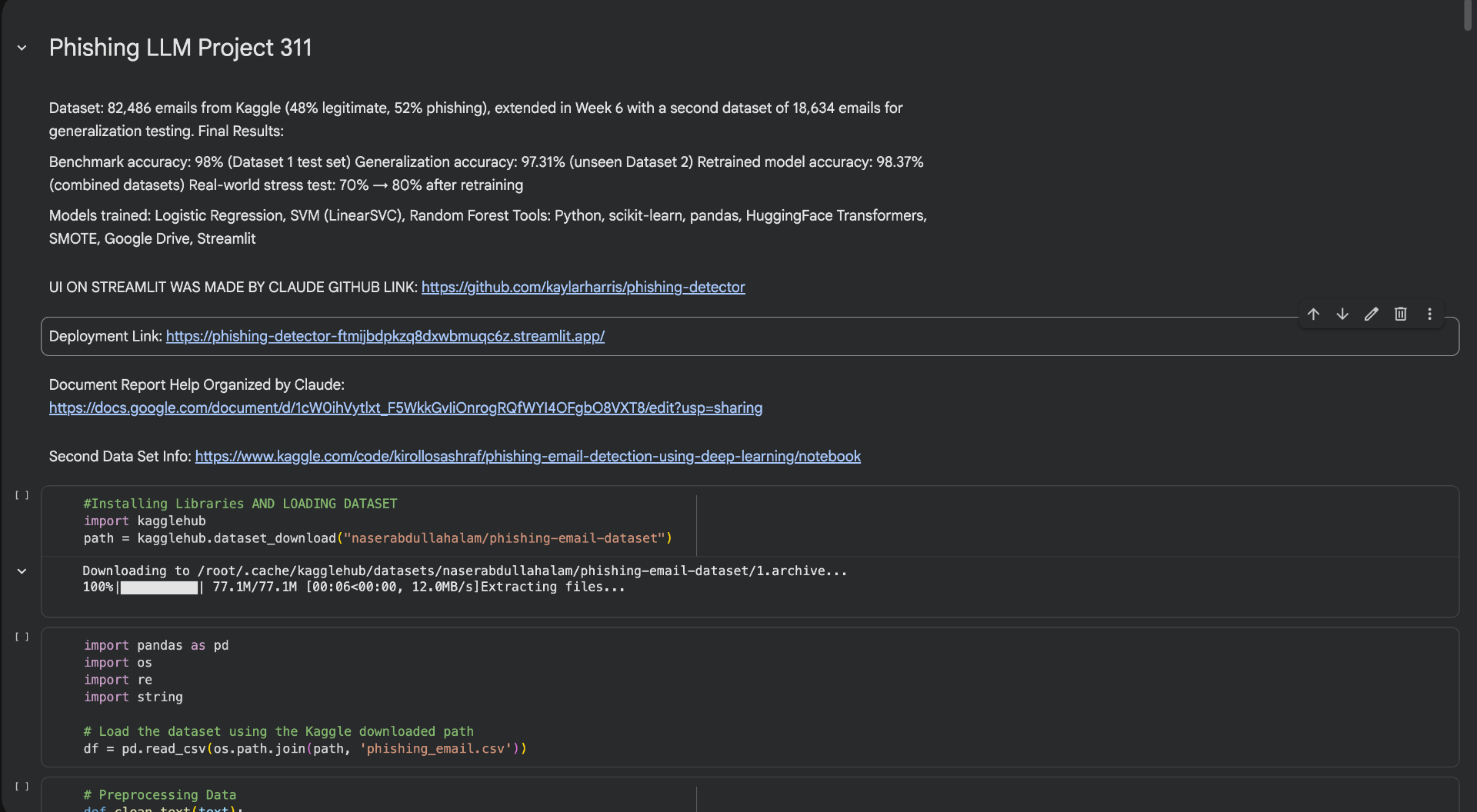
Task: Click the 'Dataset: 82,486 emails' paragraph
Action: [475, 119]
